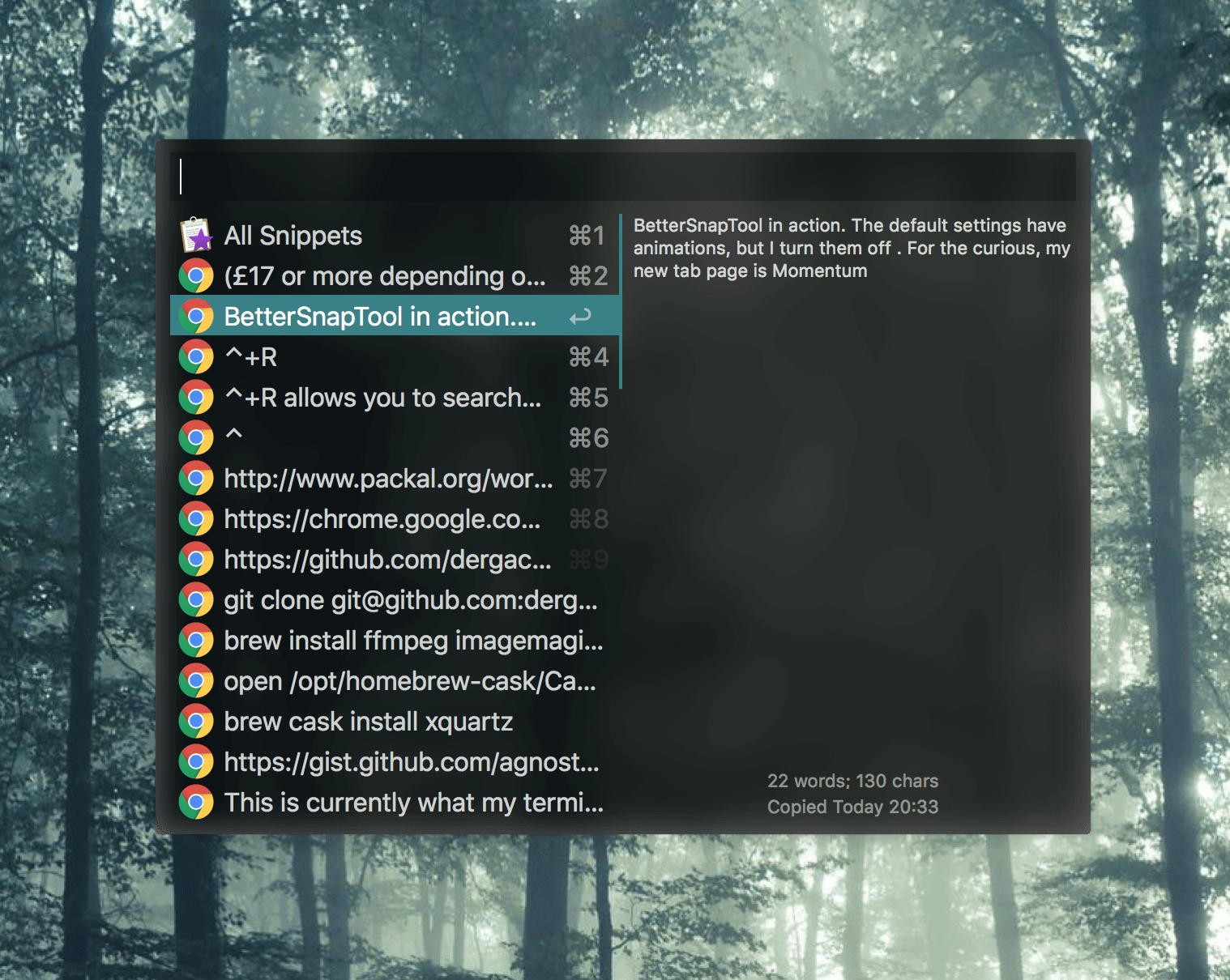The image size is (1230, 980).
Task: Select 'https://chrome.google.co...' clipboard item
Action: tap(395, 518)
